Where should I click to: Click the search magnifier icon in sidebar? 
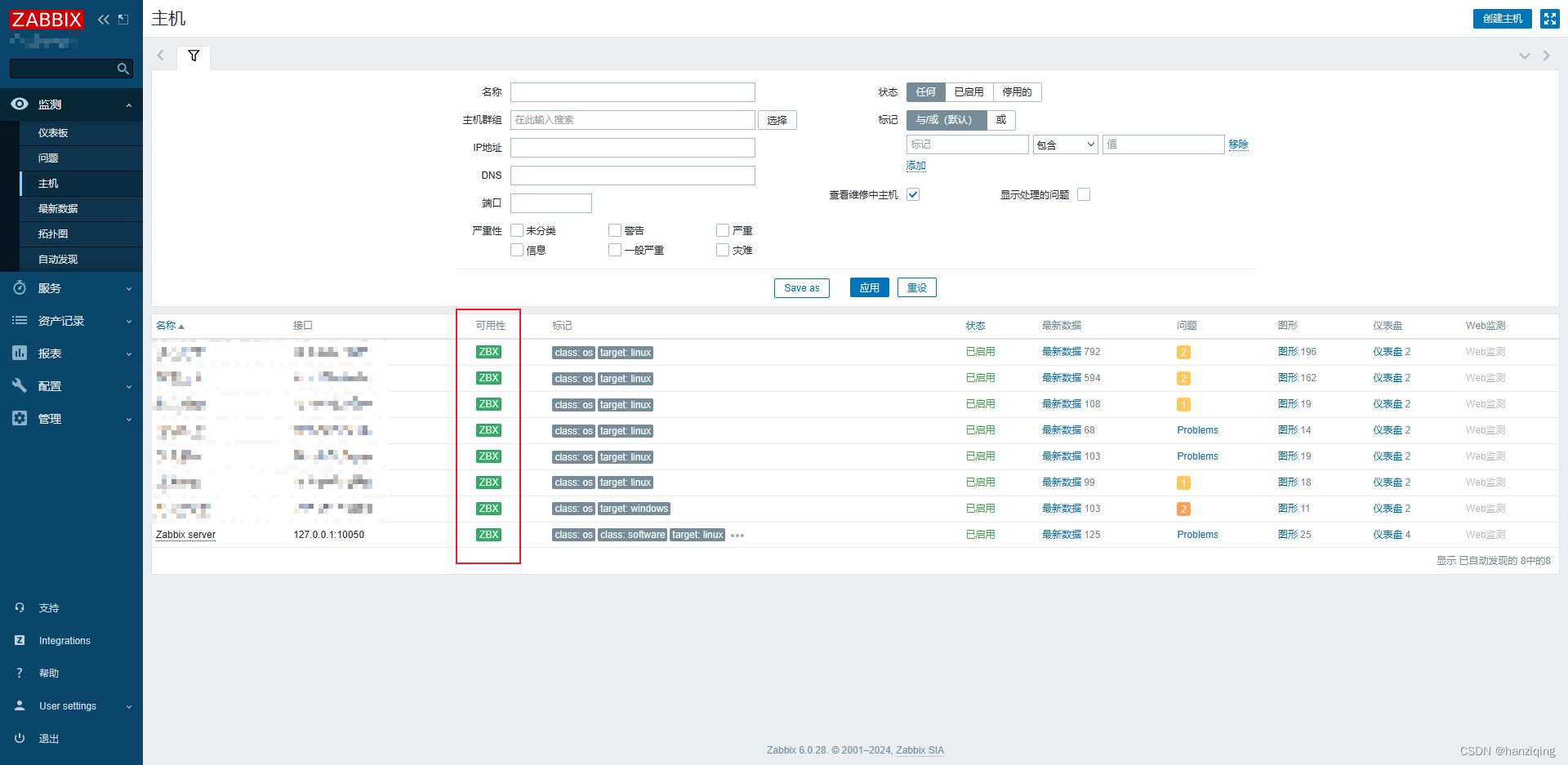tap(123, 69)
